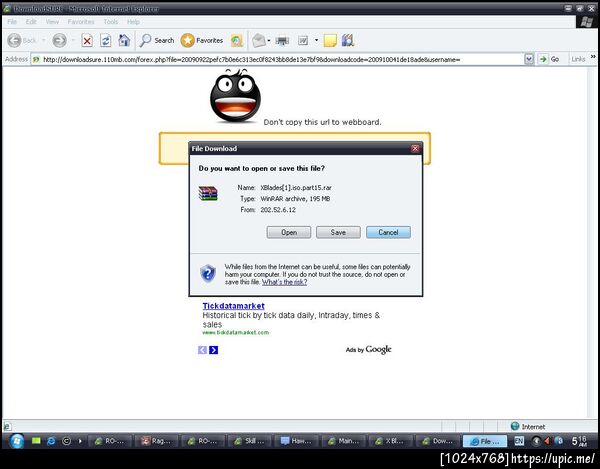Open the Start menu orb
The height and width of the screenshot is (469, 600).
pyautogui.click(x=16, y=441)
